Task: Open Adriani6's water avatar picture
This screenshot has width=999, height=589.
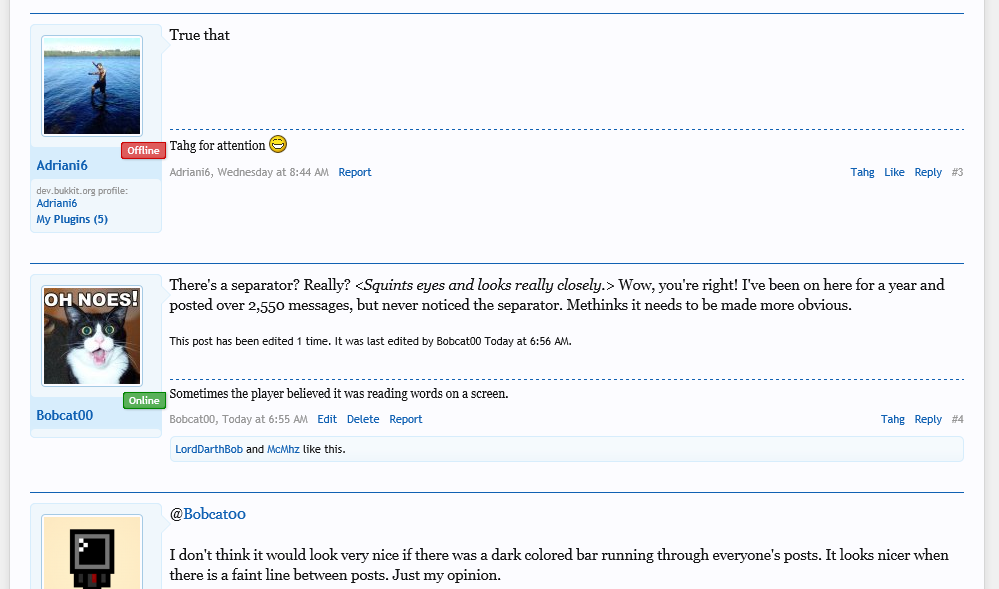Action: tap(92, 86)
